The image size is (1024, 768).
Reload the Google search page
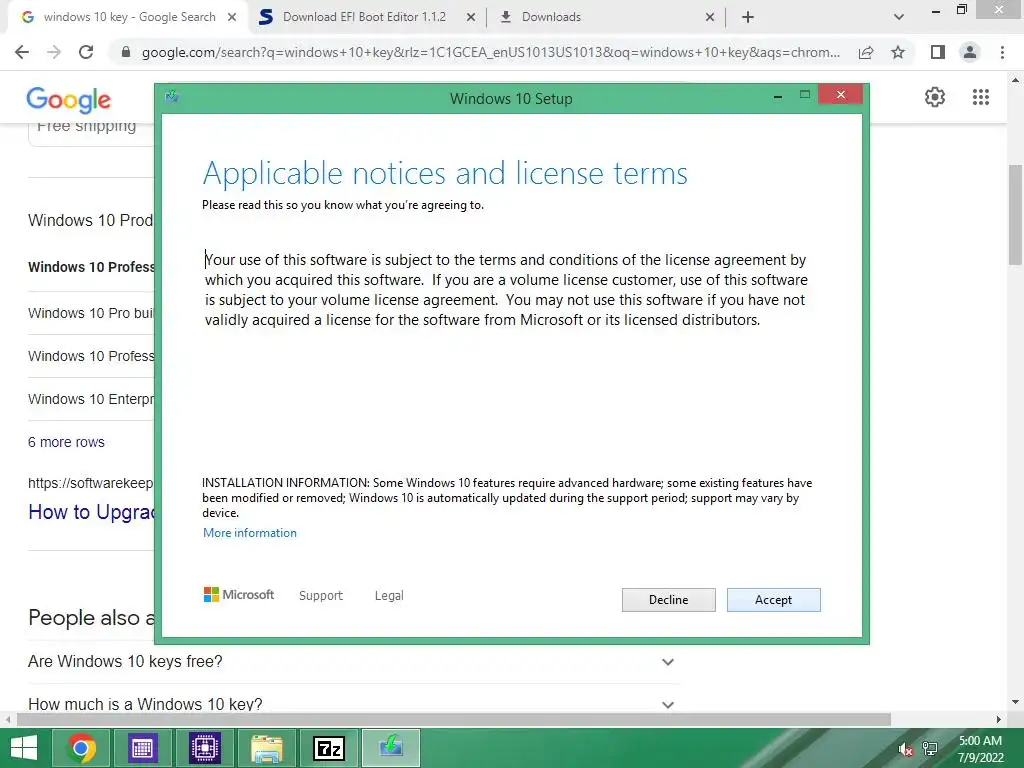[86, 52]
